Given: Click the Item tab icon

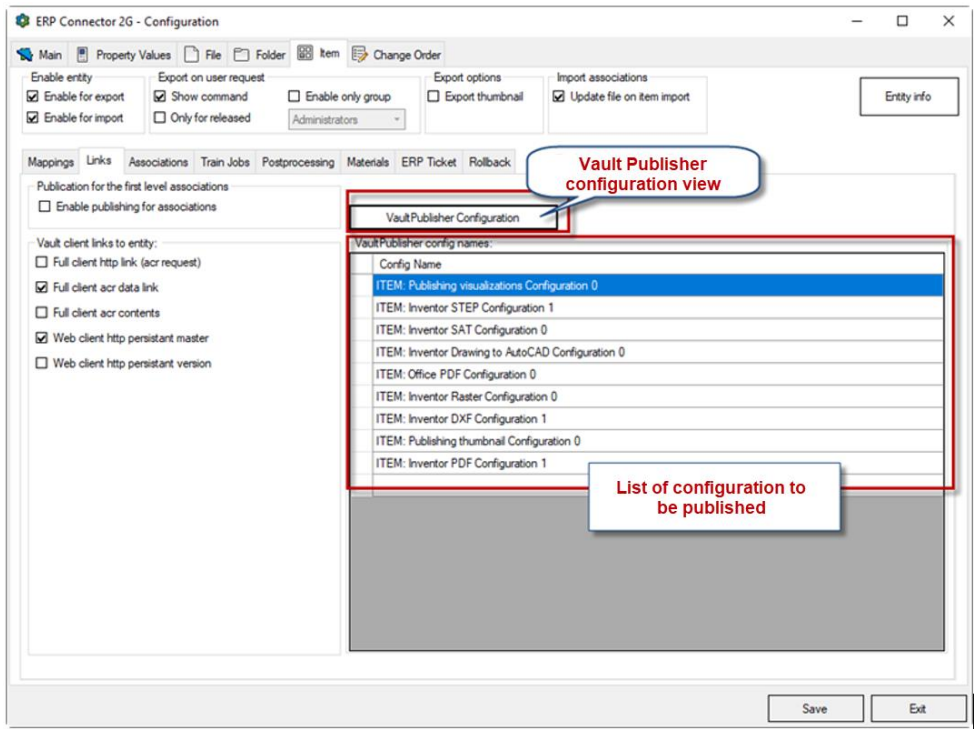Looking at the screenshot, I should click(x=305, y=54).
